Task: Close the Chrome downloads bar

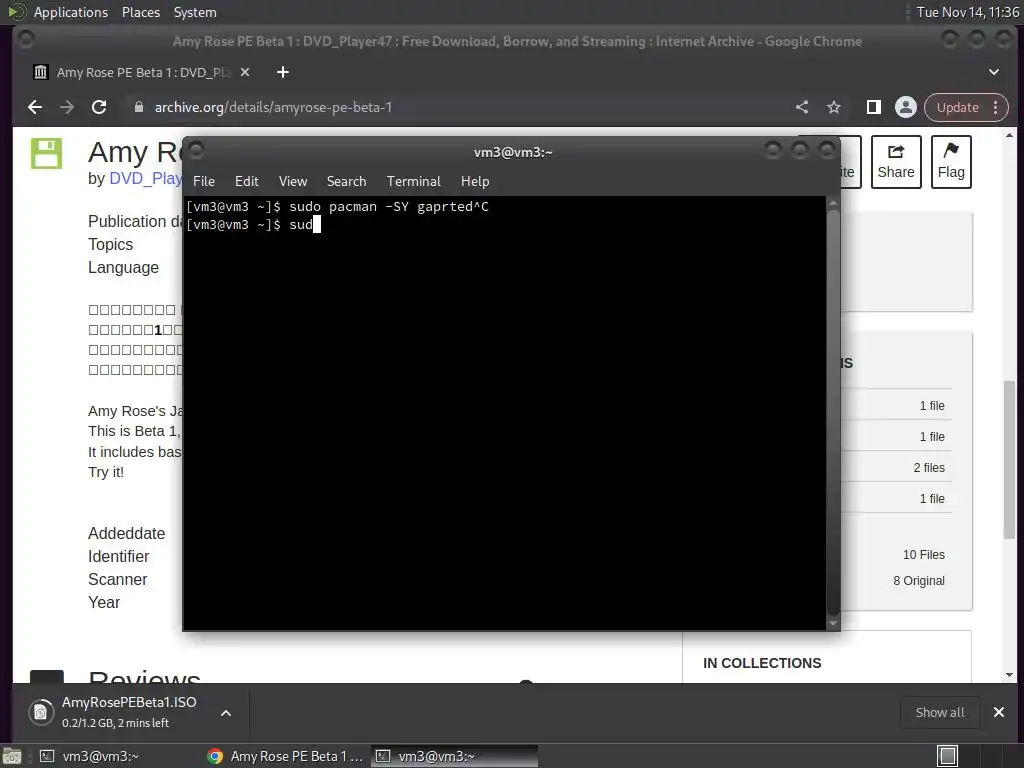Action: (x=999, y=712)
